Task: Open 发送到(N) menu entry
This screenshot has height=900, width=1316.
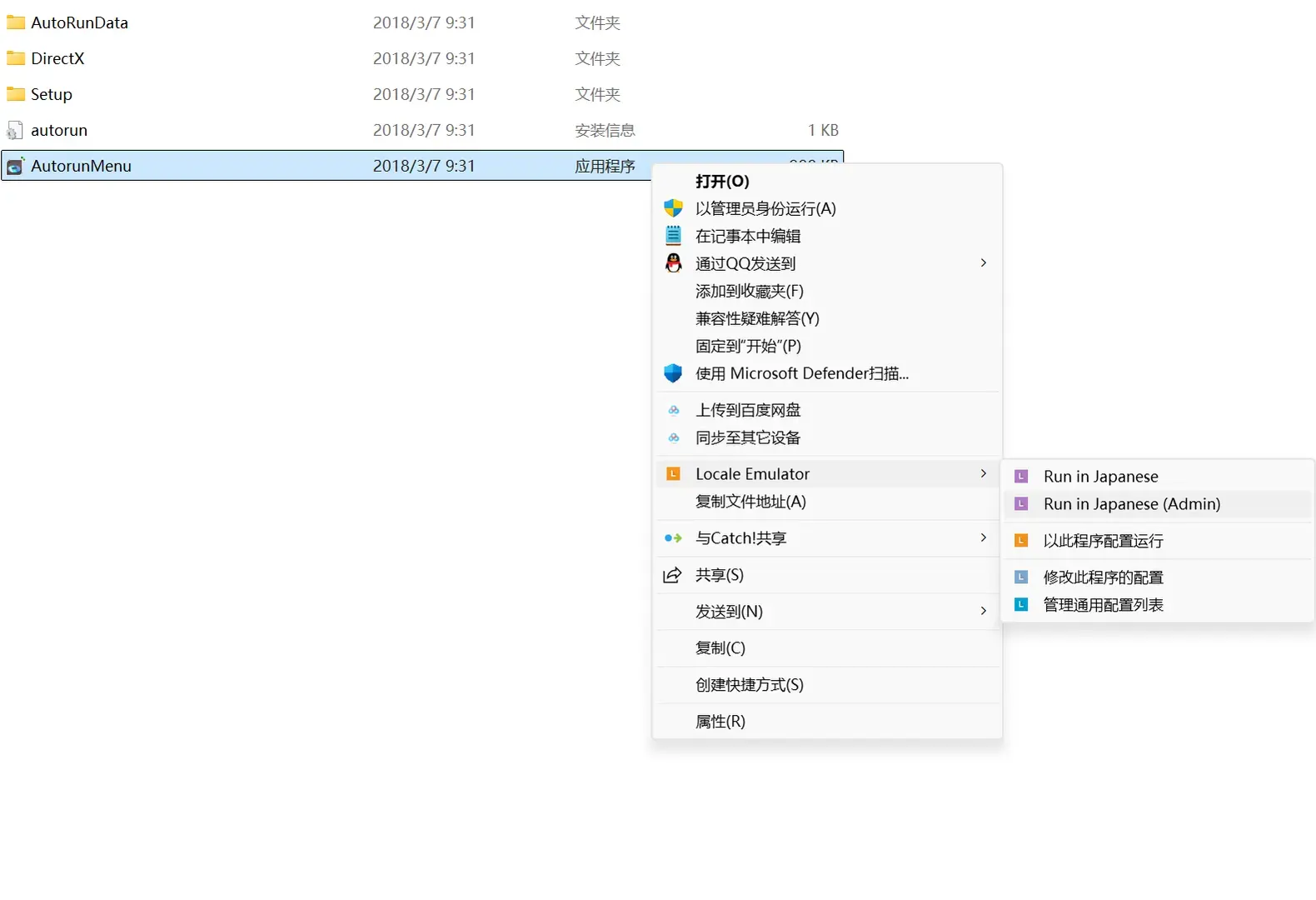Action: 827,612
